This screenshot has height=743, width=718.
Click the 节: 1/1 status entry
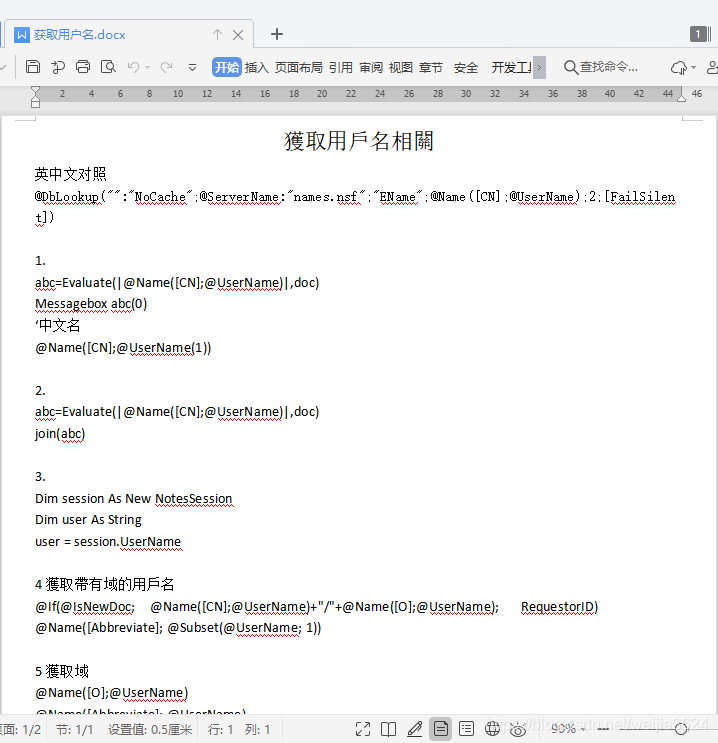[74, 729]
